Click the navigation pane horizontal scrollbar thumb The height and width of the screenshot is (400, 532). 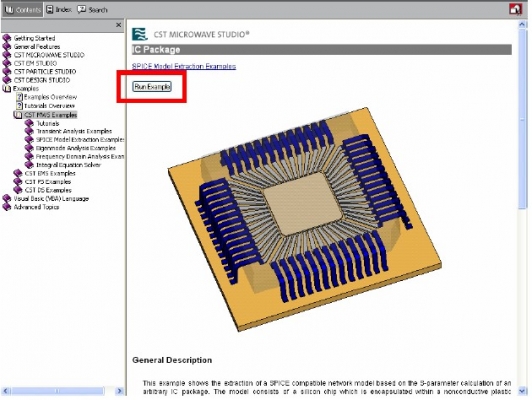(x=58, y=391)
